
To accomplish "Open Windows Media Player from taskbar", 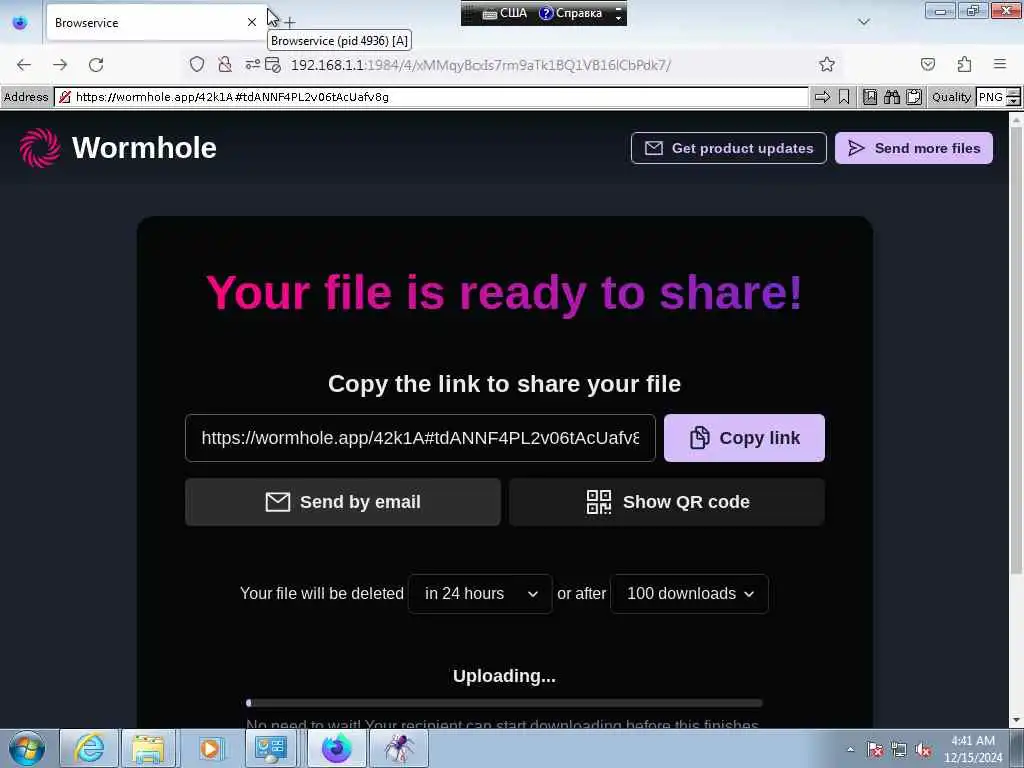I will pyautogui.click(x=210, y=748).
